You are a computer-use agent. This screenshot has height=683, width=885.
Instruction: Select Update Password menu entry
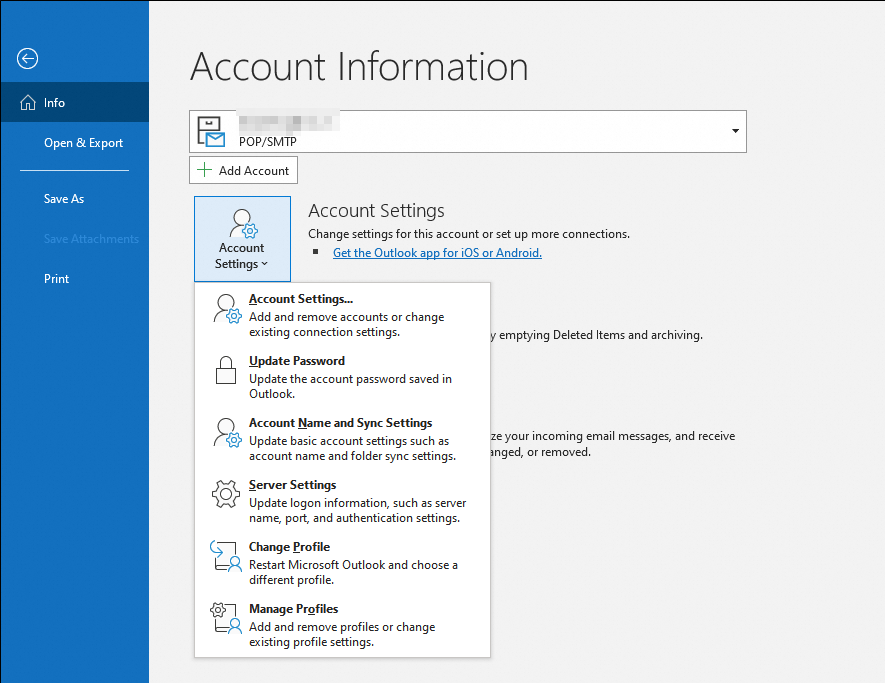(x=342, y=376)
